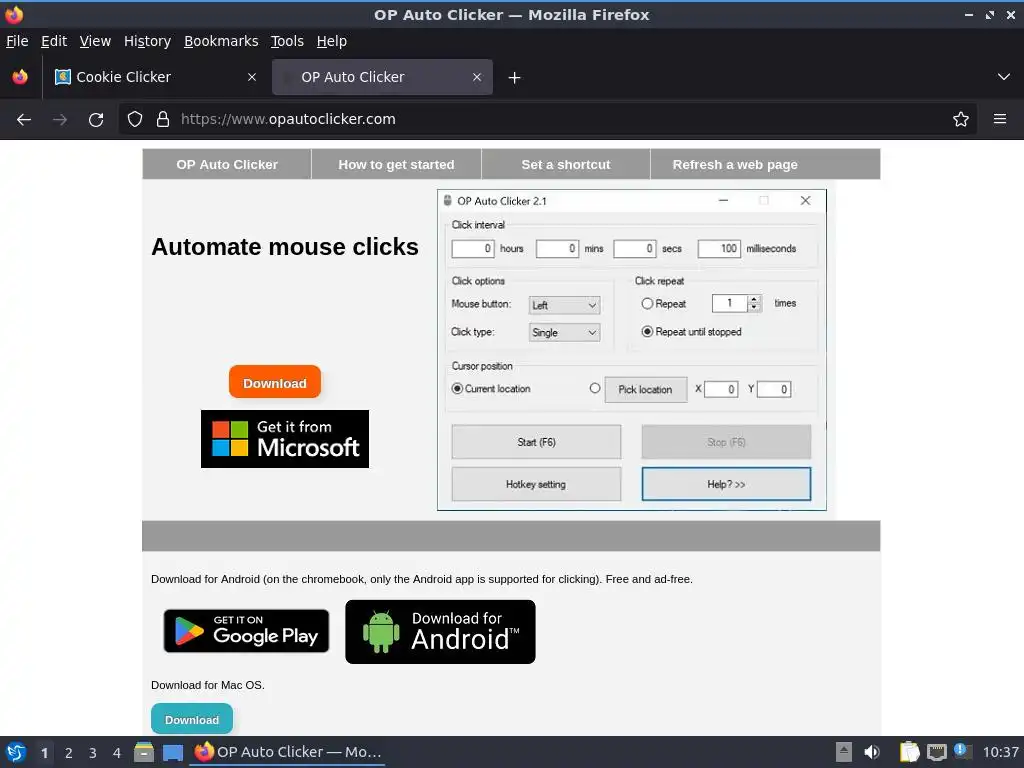Switch to the Cookie Clicker tab
Image resolution: width=1024 pixels, height=768 pixels.
pyautogui.click(x=155, y=77)
